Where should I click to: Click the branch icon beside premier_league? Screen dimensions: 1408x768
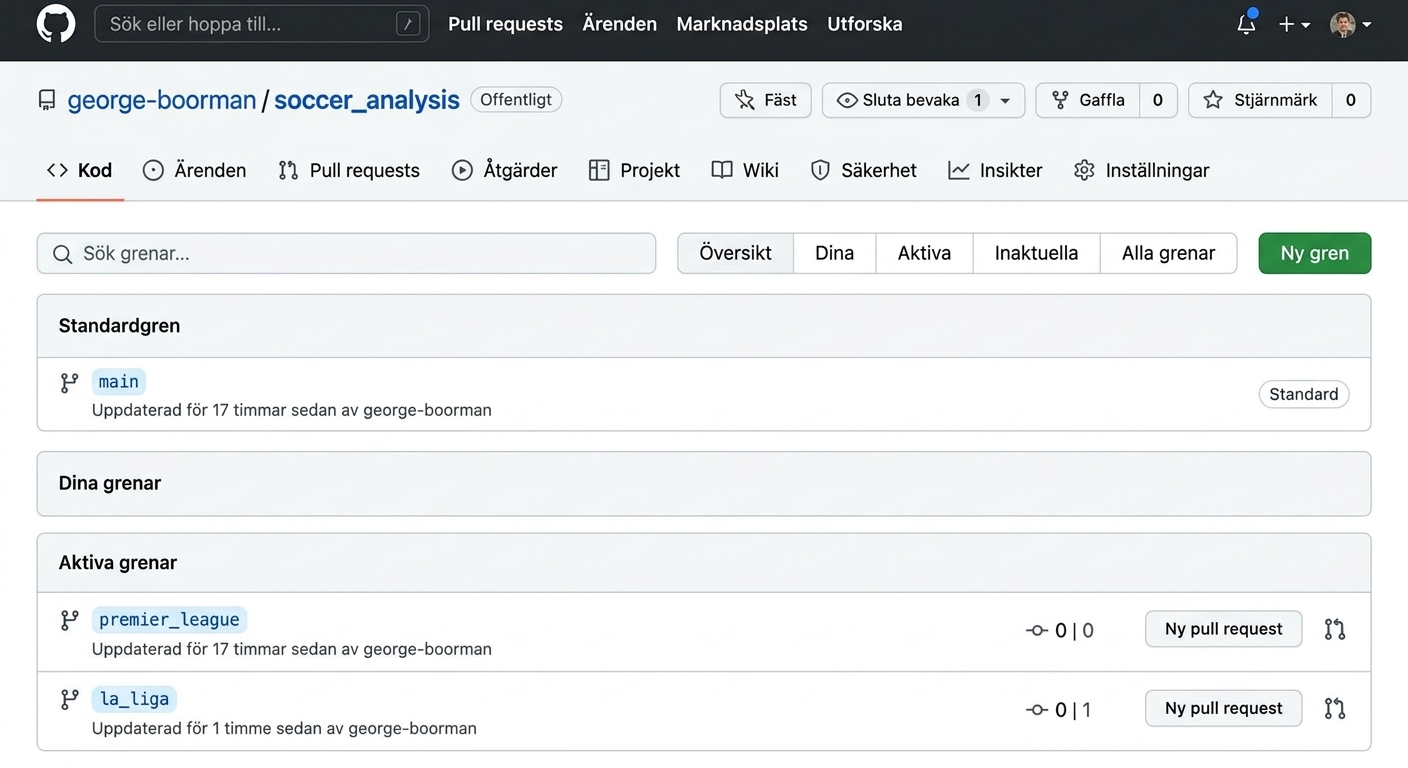click(69, 620)
